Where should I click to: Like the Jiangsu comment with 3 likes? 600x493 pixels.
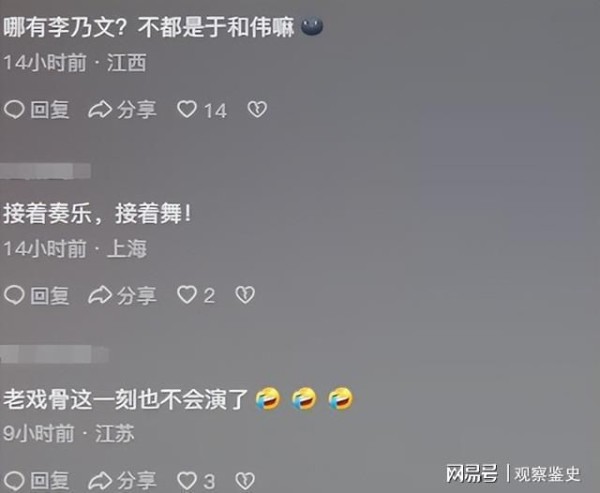(187, 481)
